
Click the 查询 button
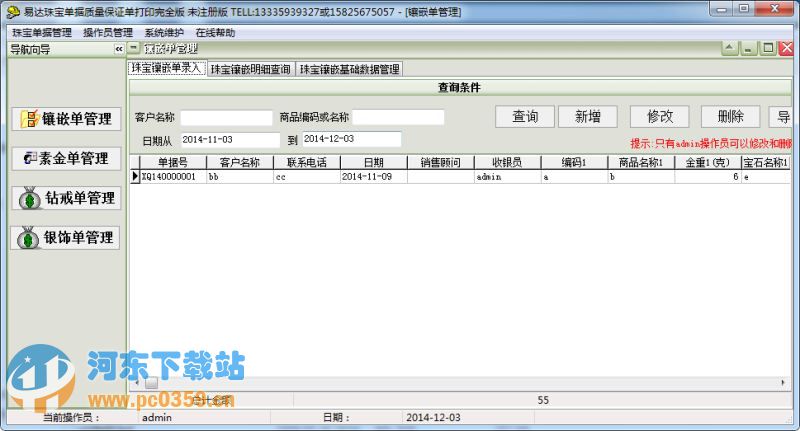click(524, 117)
